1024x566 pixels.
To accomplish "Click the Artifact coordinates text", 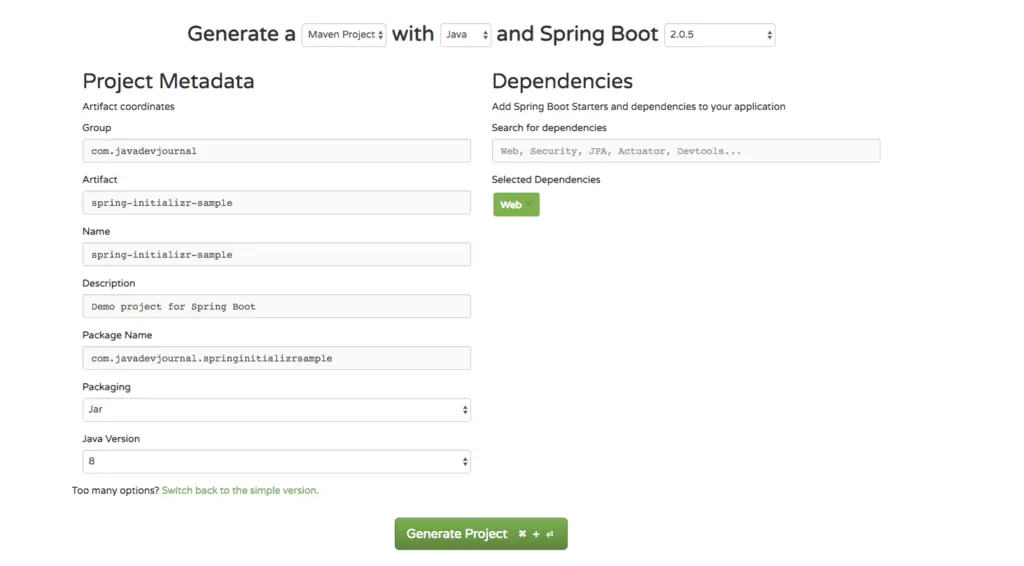I will pos(129,106).
